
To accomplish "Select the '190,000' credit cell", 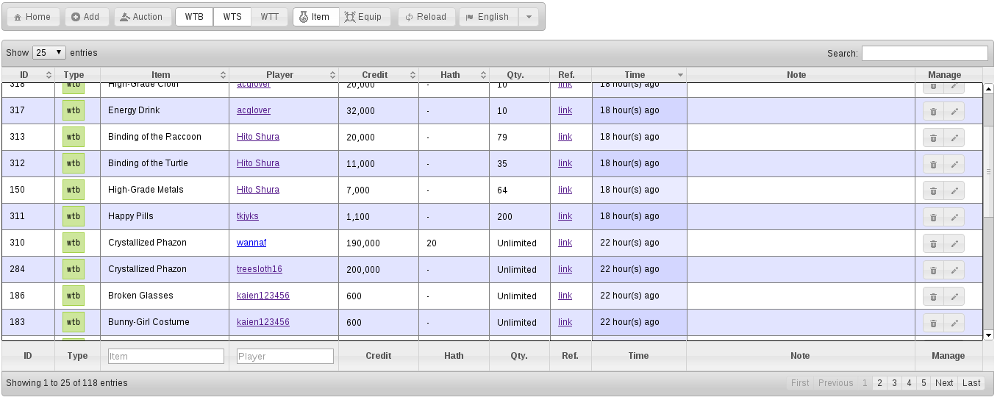I will click(379, 243).
